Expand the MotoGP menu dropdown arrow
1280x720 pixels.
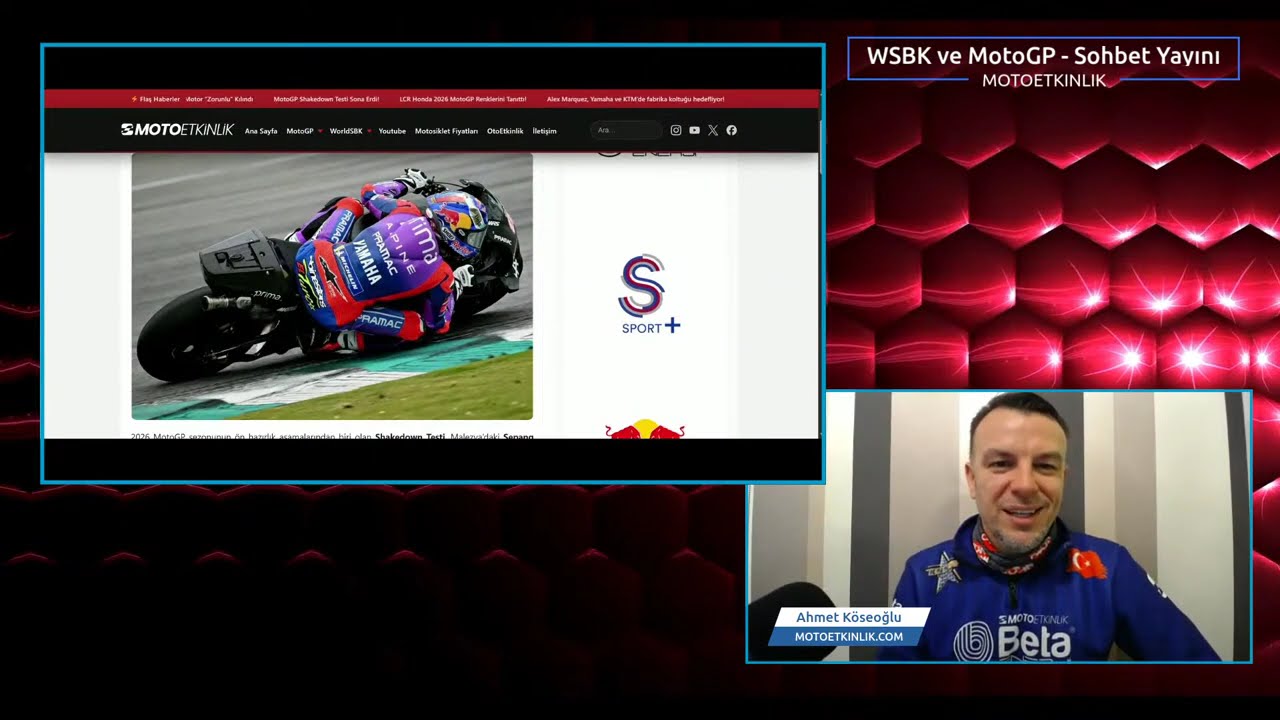pyautogui.click(x=320, y=131)
